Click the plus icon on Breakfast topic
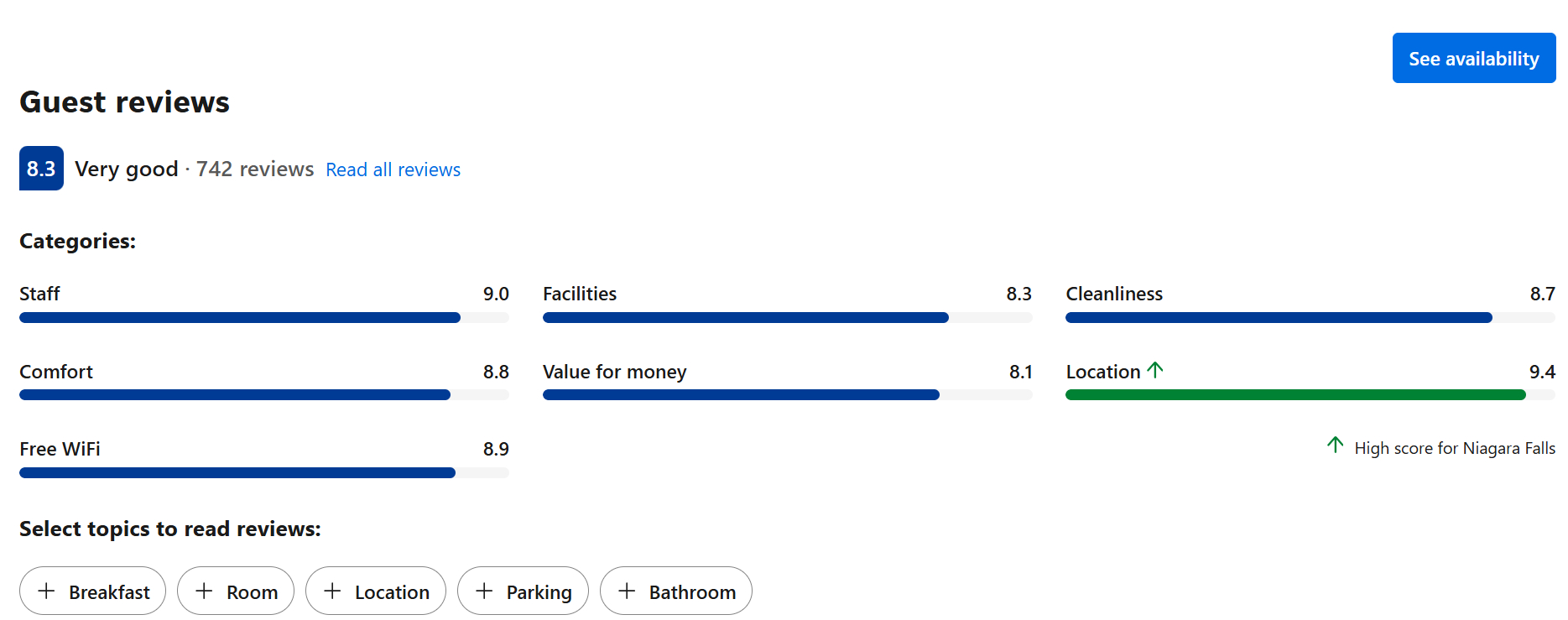This screenshot has width=1568, height=620. pyautogui.click(x=47, y=591)
